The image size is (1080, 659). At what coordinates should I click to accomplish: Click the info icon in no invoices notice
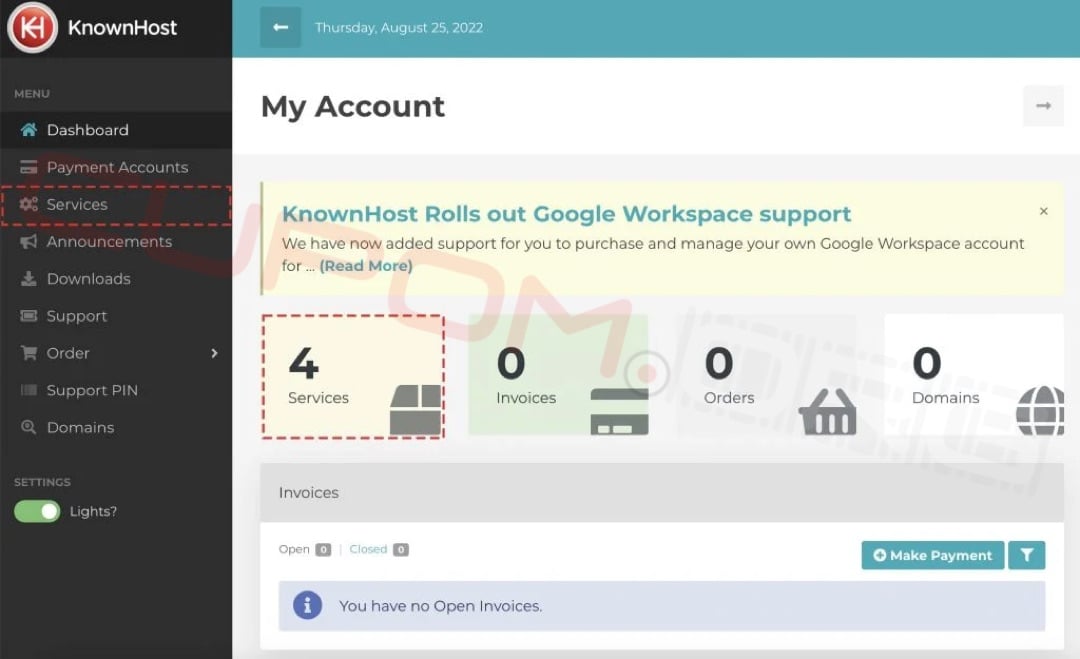pyautogui.click(x=307, y=605)
